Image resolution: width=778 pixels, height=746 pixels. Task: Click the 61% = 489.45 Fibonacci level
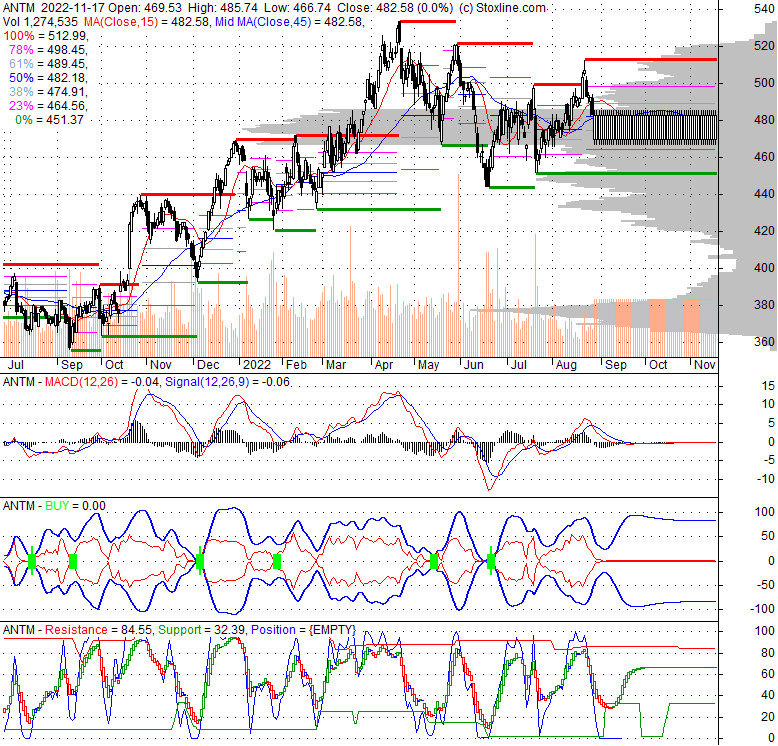coord(48,63)
